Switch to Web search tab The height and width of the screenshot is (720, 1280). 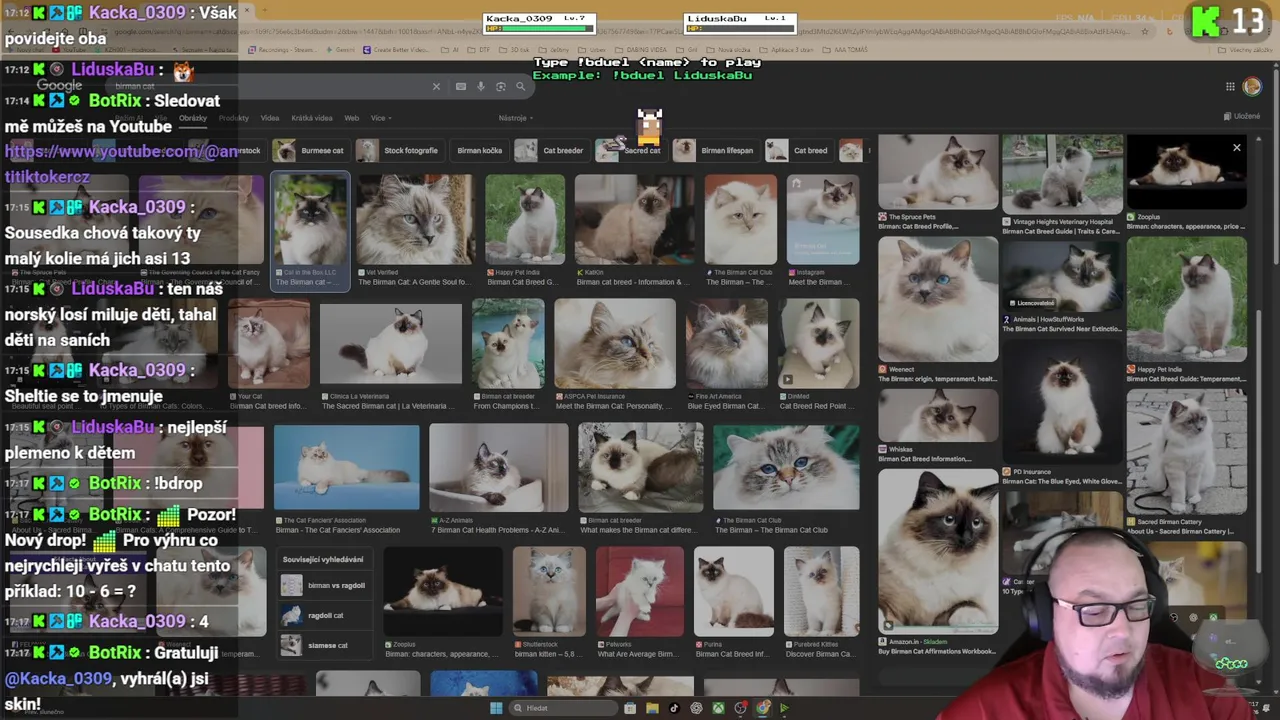351,118
